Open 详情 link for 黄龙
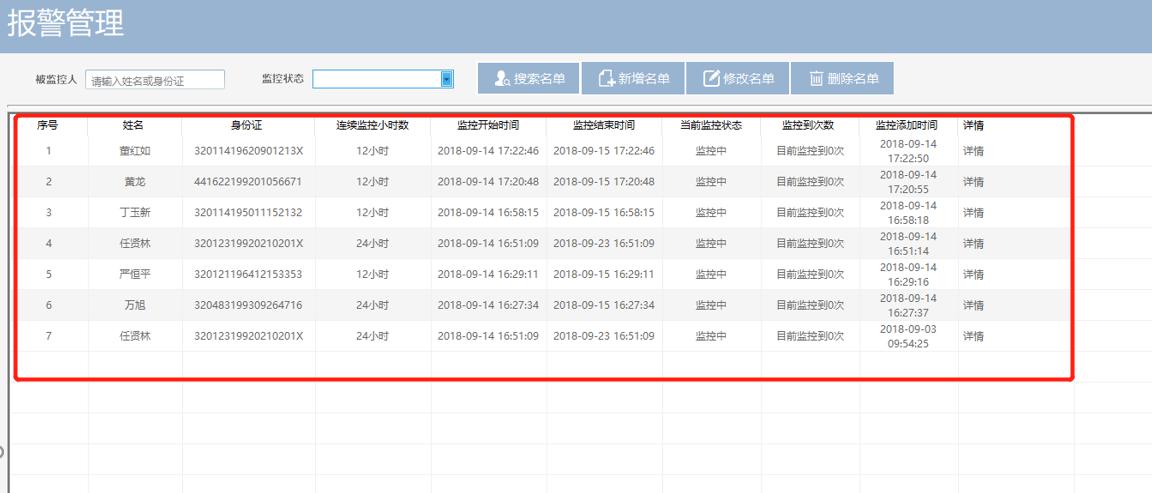Viewport: 1152px width, 493px height. [972, 182]
